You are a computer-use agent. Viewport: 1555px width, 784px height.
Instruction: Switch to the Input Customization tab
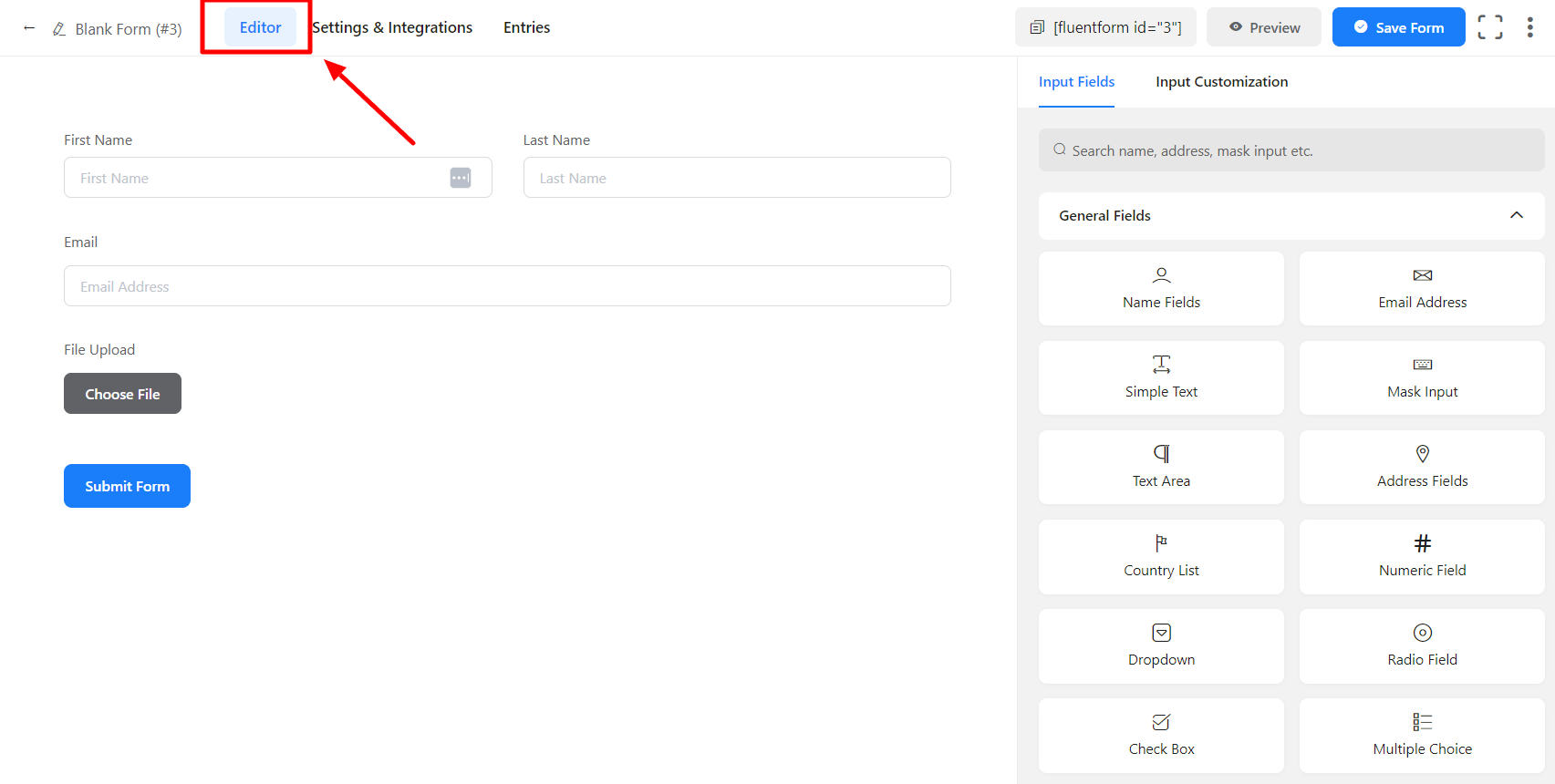1221,82
